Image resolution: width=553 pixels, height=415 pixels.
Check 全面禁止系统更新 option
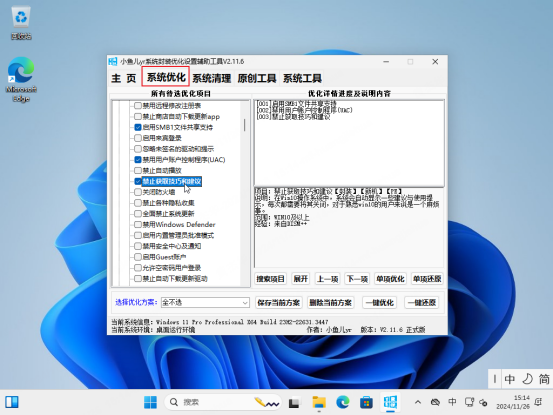(x=138, y=214)
